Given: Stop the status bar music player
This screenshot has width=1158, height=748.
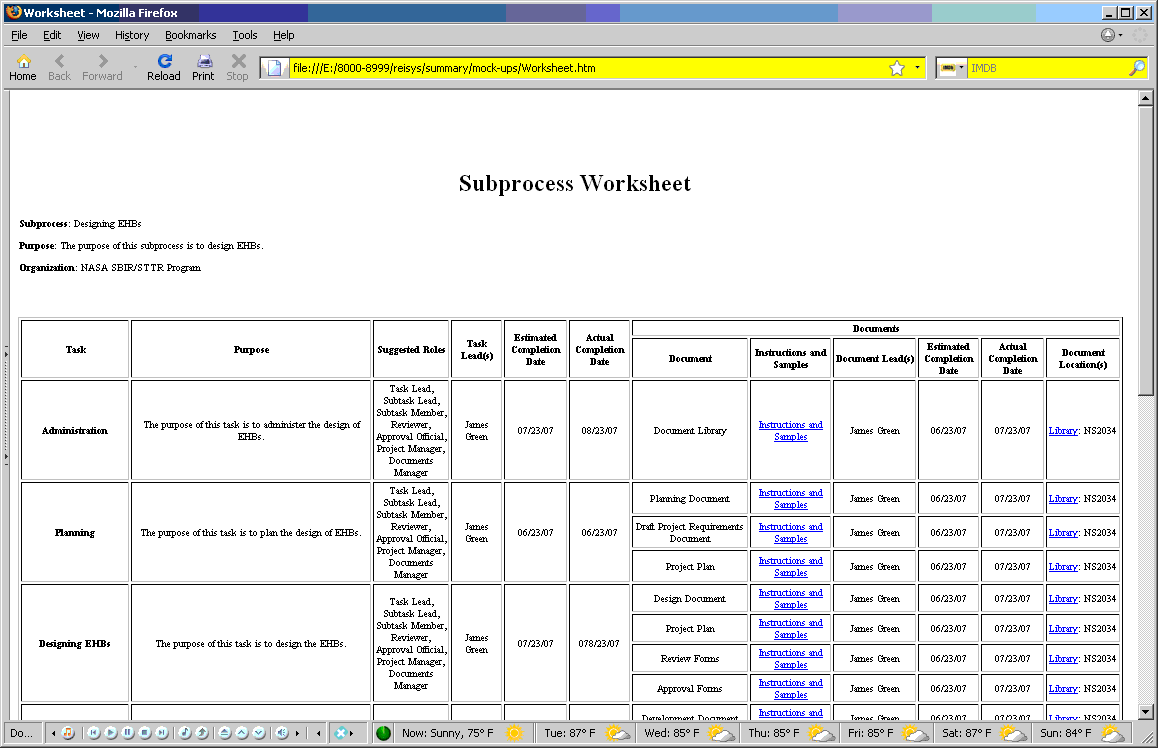Looking at the screenshot, I should point(145,733).
